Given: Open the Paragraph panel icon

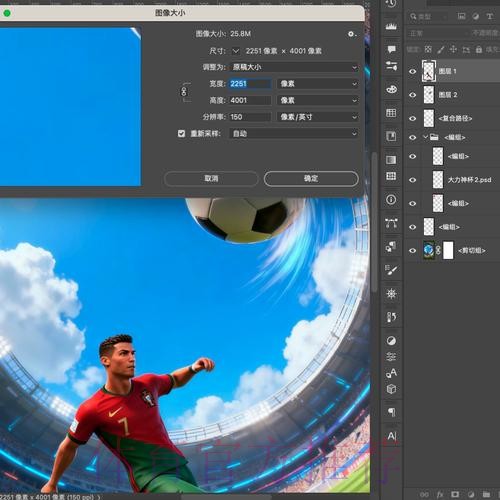Looking at the screenshot, I should pyautogui.click(x=391, y=412).
